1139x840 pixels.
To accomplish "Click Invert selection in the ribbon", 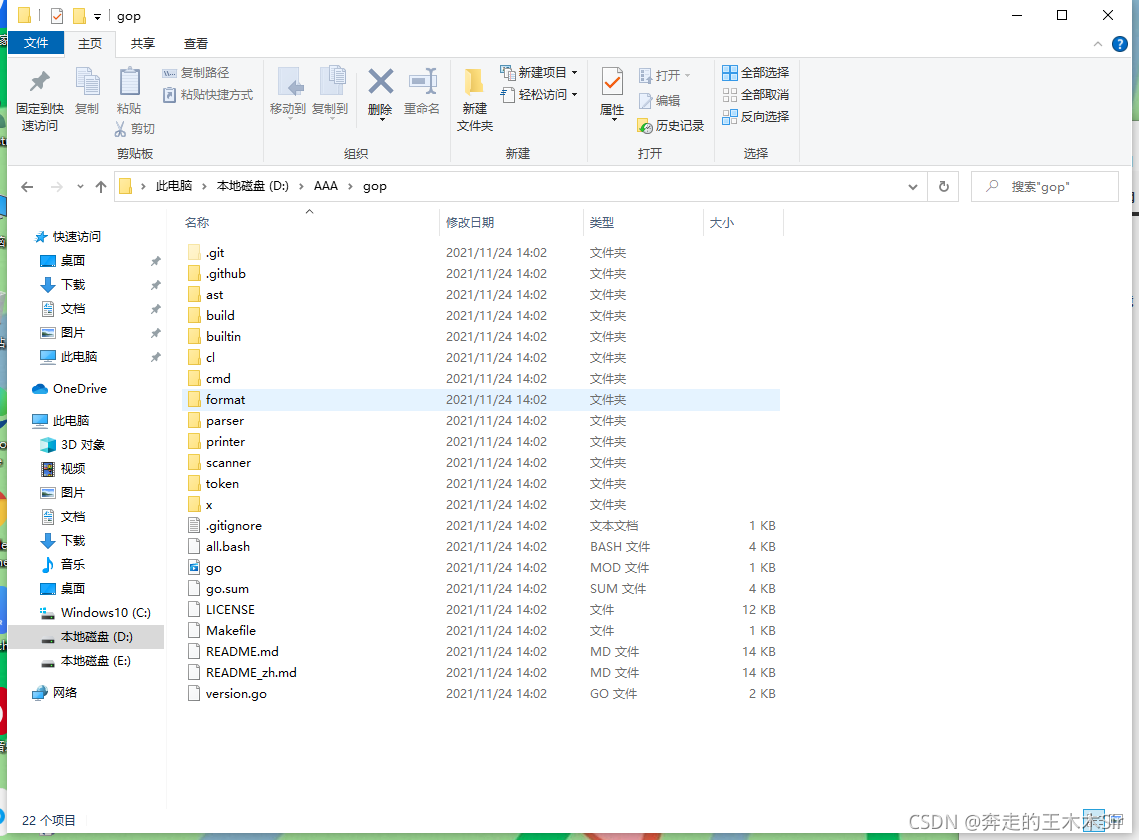I will 755,116.
